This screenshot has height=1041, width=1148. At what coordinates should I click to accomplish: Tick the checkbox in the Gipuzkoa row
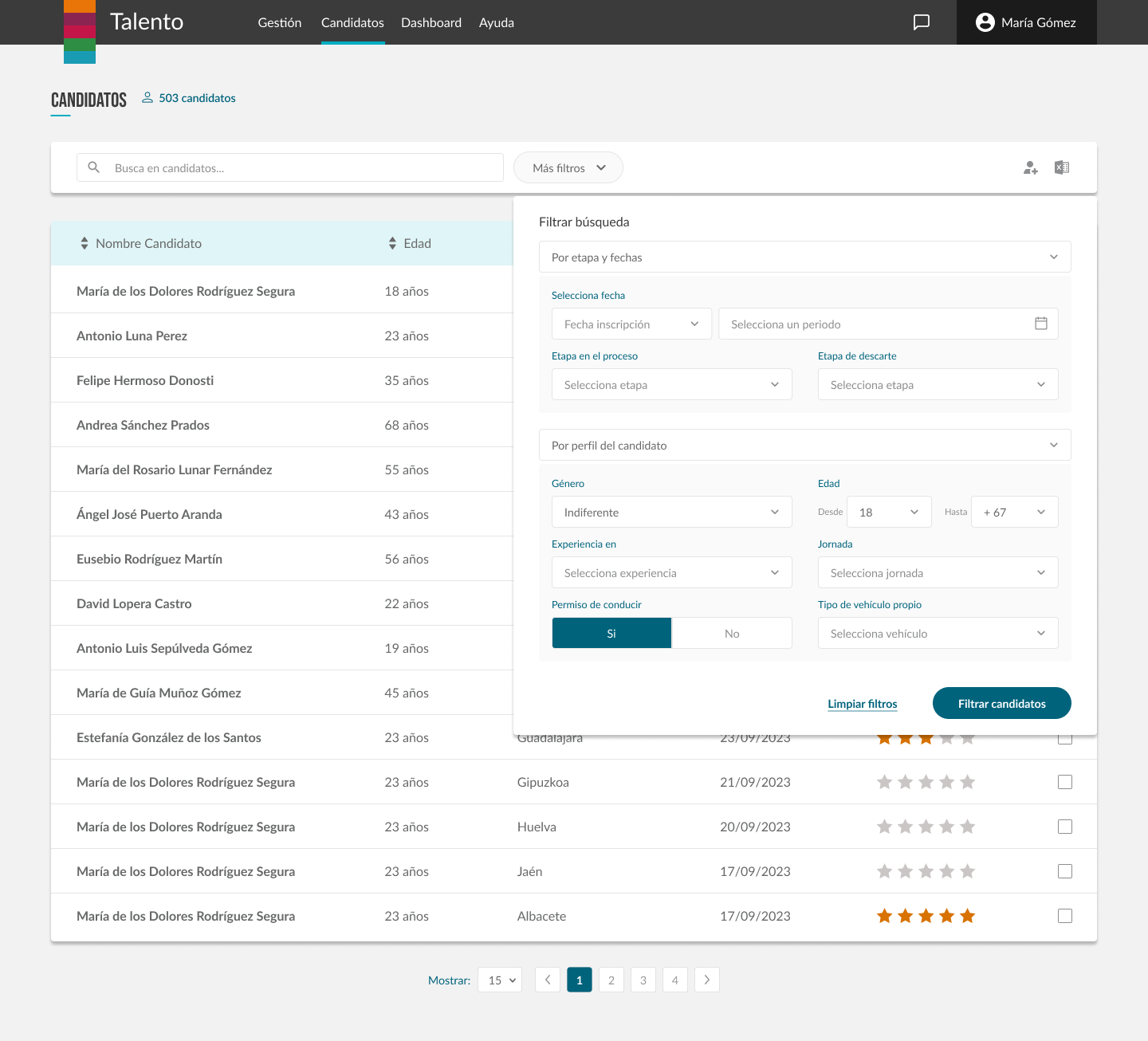(1064, 782)
